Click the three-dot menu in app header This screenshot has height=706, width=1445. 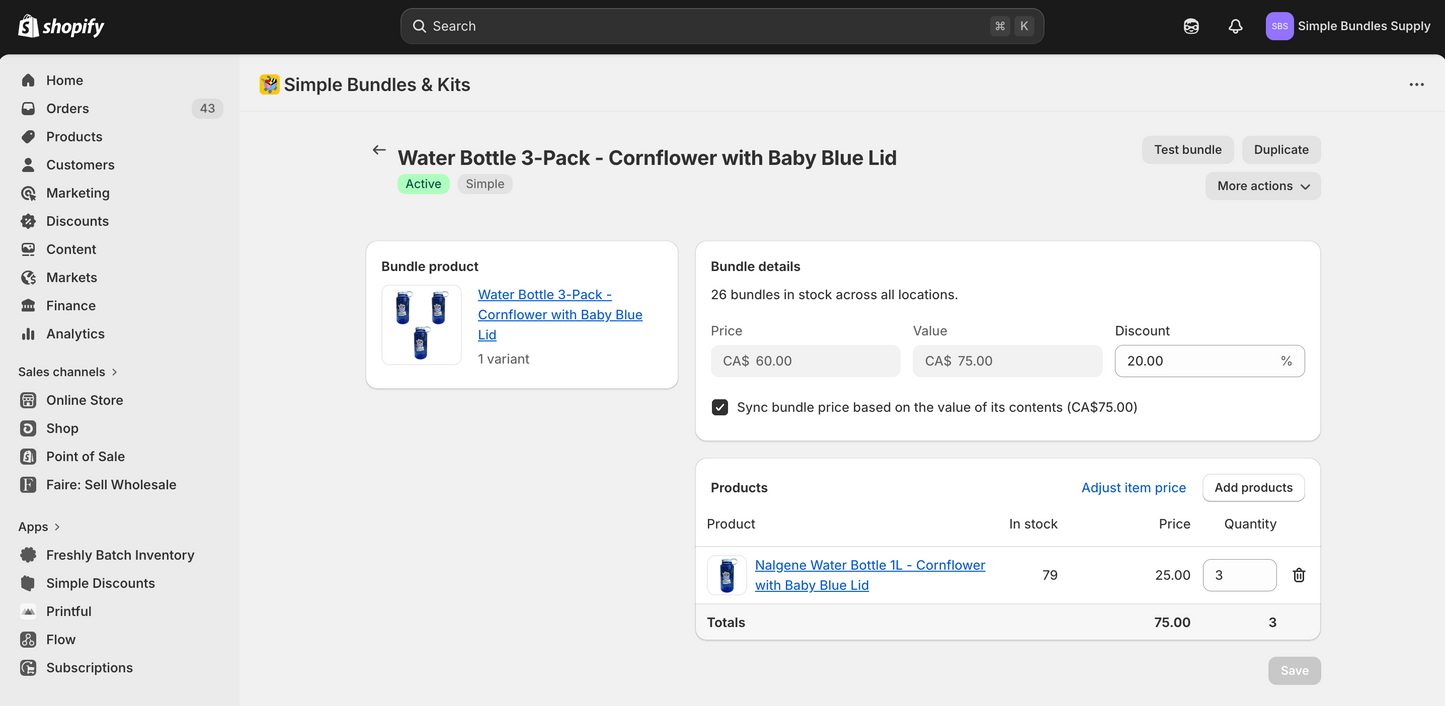(x=1416, y=85)
